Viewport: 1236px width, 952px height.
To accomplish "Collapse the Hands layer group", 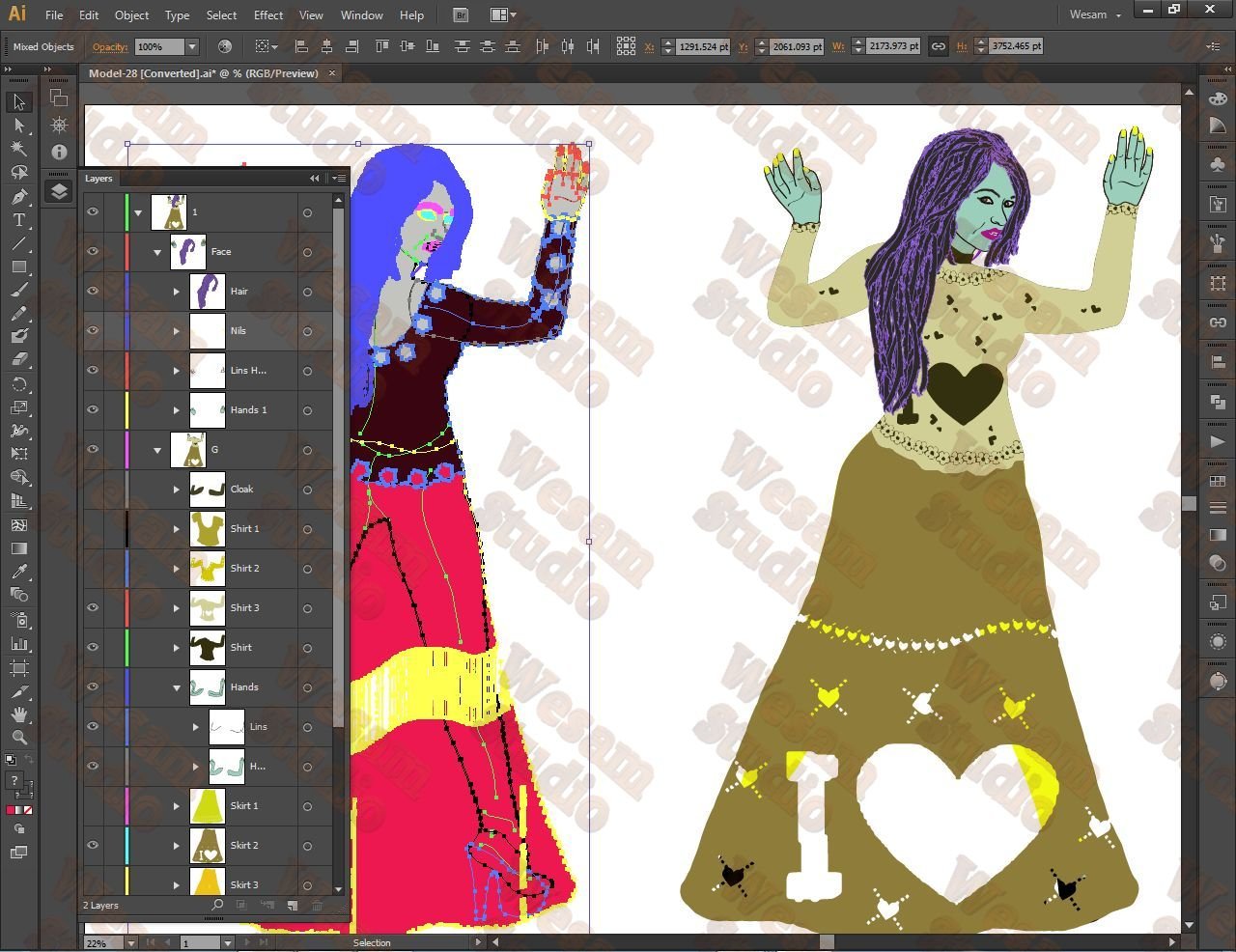I will click(x=177, y=687).
